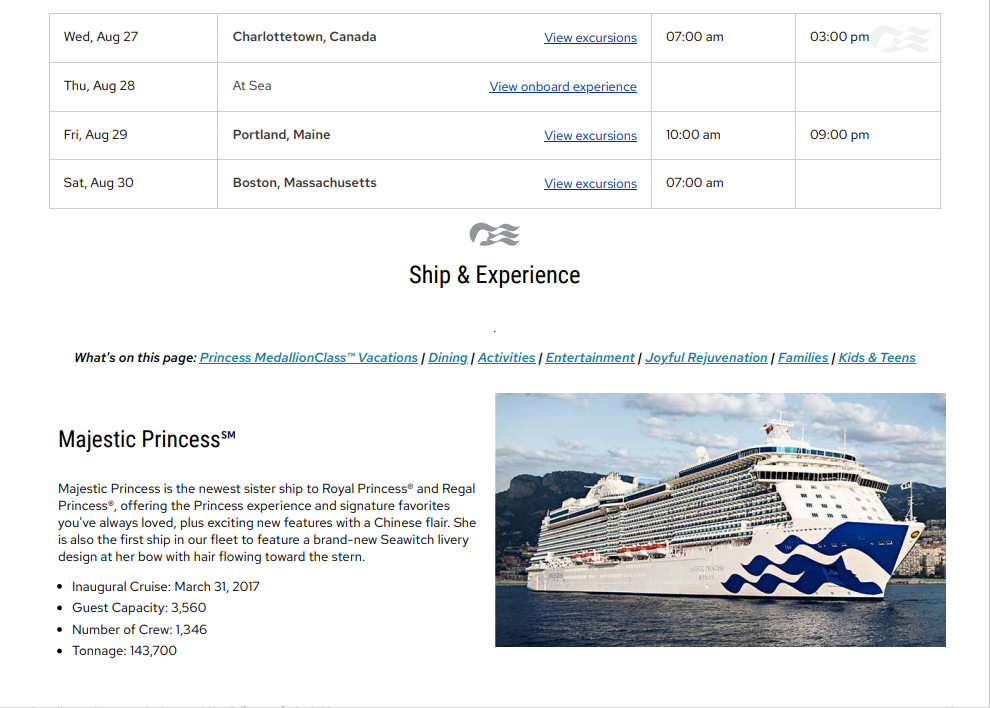
Task: Navigate to the Families section link
Action: point(803,358)
